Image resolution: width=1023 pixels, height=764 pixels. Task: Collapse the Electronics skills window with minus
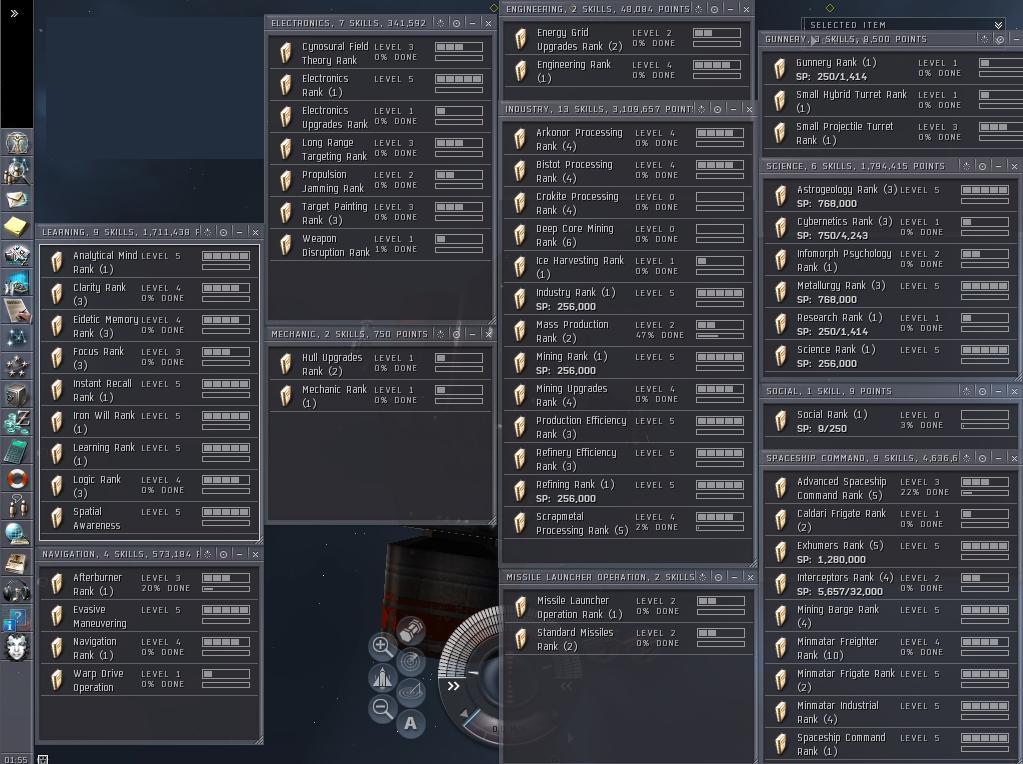point(472,23)
